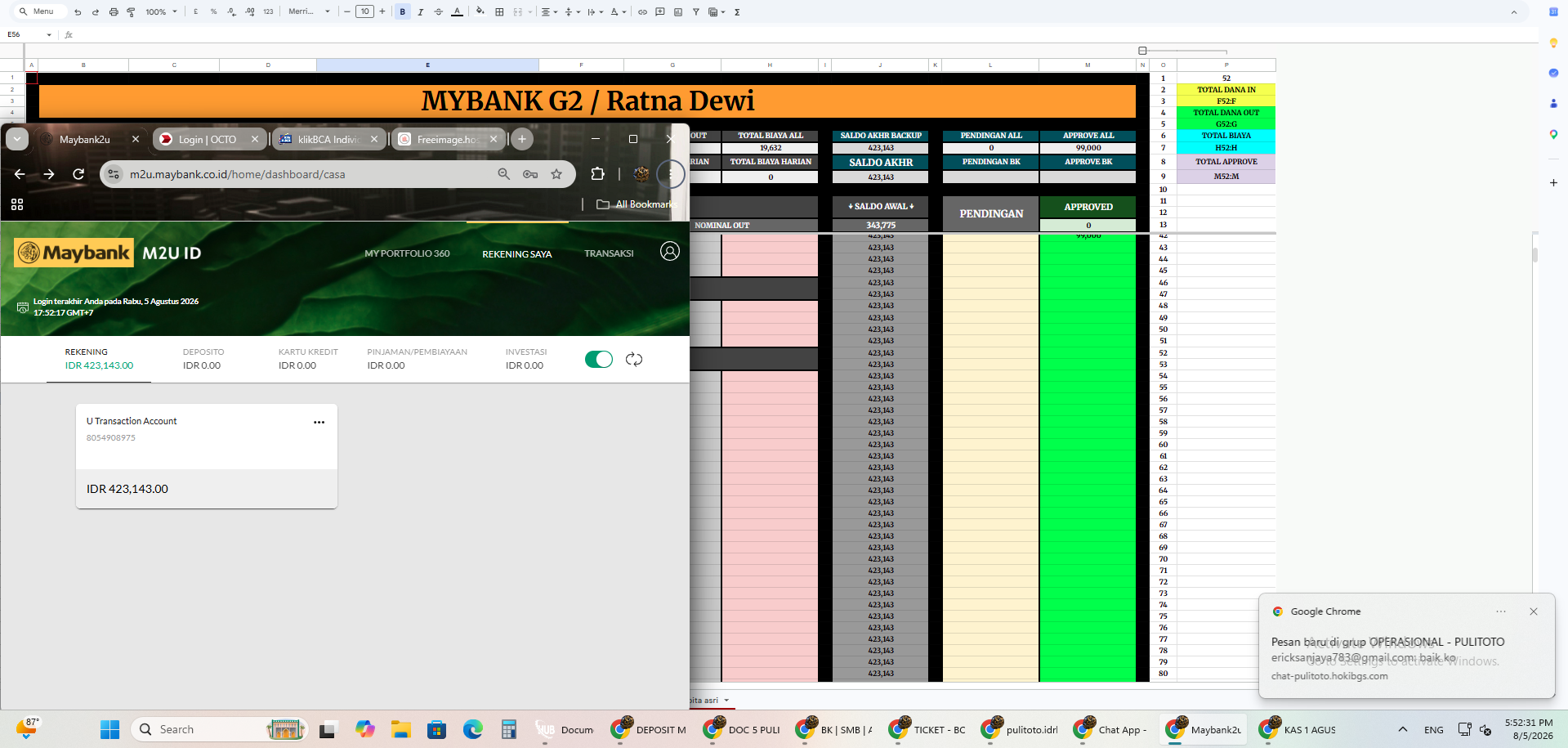Switch to the Freeimage.host tab
Image resolution: width=1568 pixels, height=748 pixels.
point(447,140)
